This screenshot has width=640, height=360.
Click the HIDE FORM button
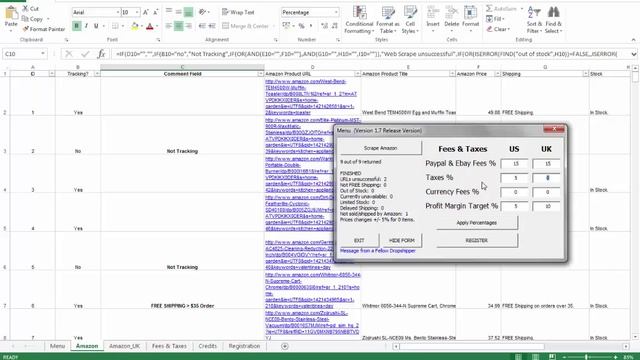coord(402,240)
